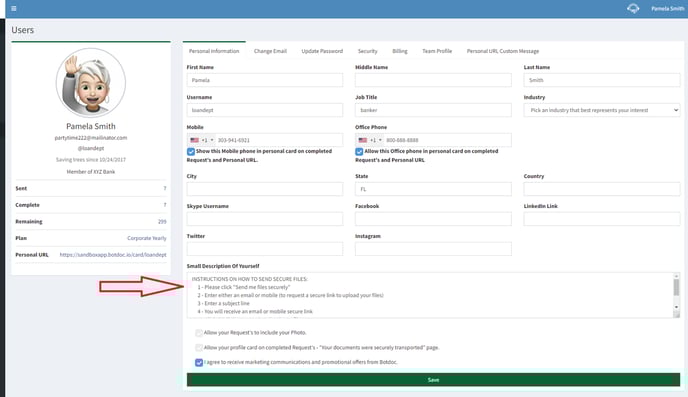Viewport: 688px width, 397px height.
Task: Toggle Show this Mobile phone checkbox
Action: click(x=191, y=152)
